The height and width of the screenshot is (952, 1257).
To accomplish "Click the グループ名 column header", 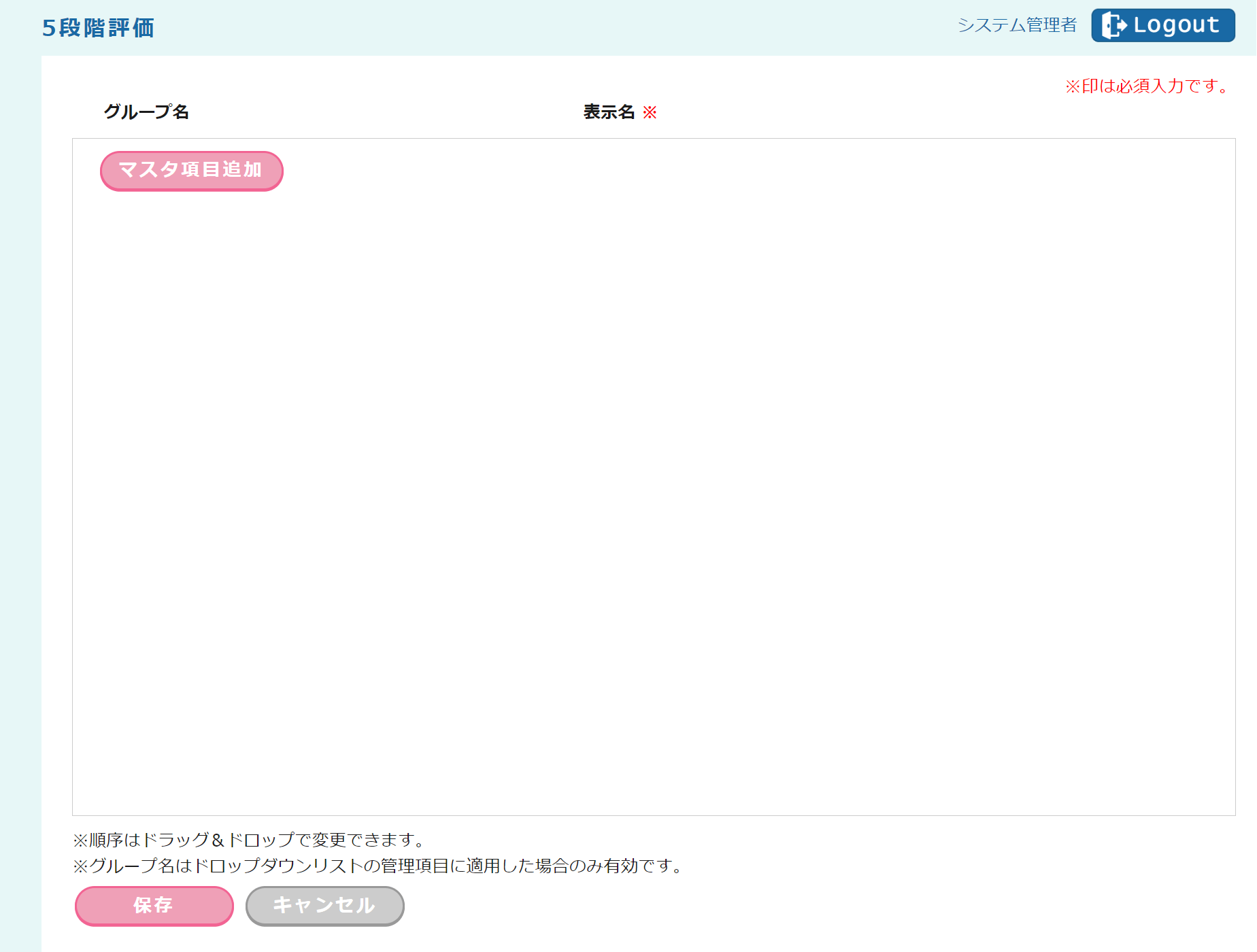I will [146, 112].
